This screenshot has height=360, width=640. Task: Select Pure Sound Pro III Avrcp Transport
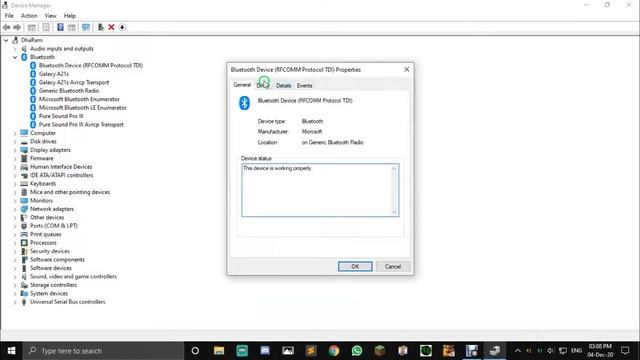tap(81, 124)
